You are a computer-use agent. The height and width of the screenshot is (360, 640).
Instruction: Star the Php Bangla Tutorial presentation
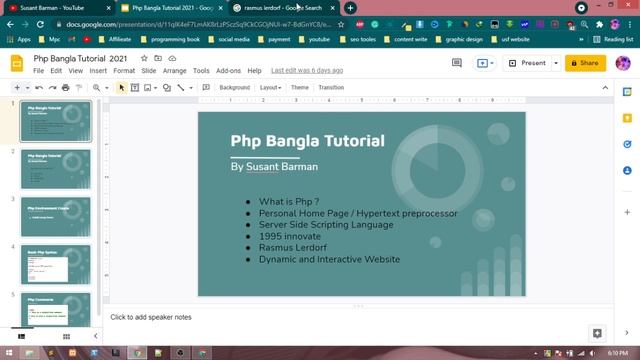point(144,58)
